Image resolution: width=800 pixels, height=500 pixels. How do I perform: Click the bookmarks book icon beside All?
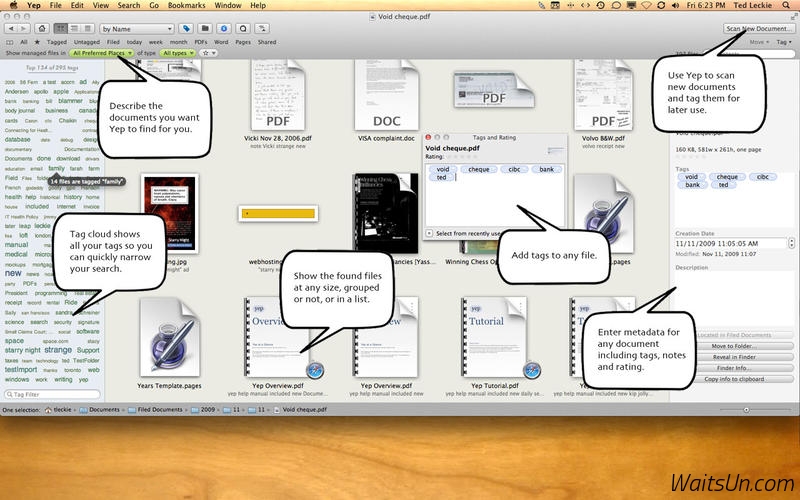(x=9, y=42)
